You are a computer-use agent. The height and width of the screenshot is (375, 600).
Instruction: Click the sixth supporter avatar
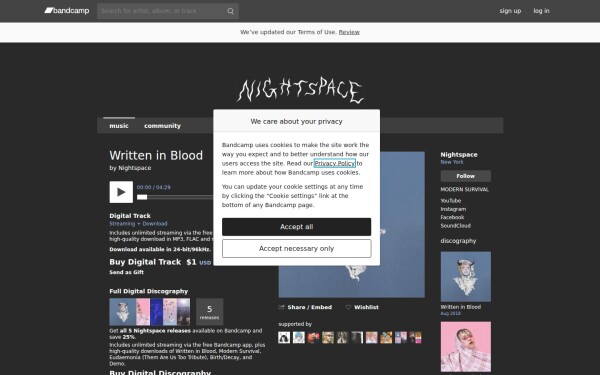(357, 338)
